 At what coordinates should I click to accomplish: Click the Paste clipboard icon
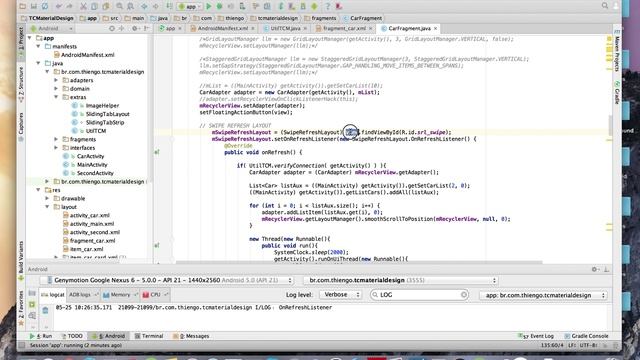[106, 6]
